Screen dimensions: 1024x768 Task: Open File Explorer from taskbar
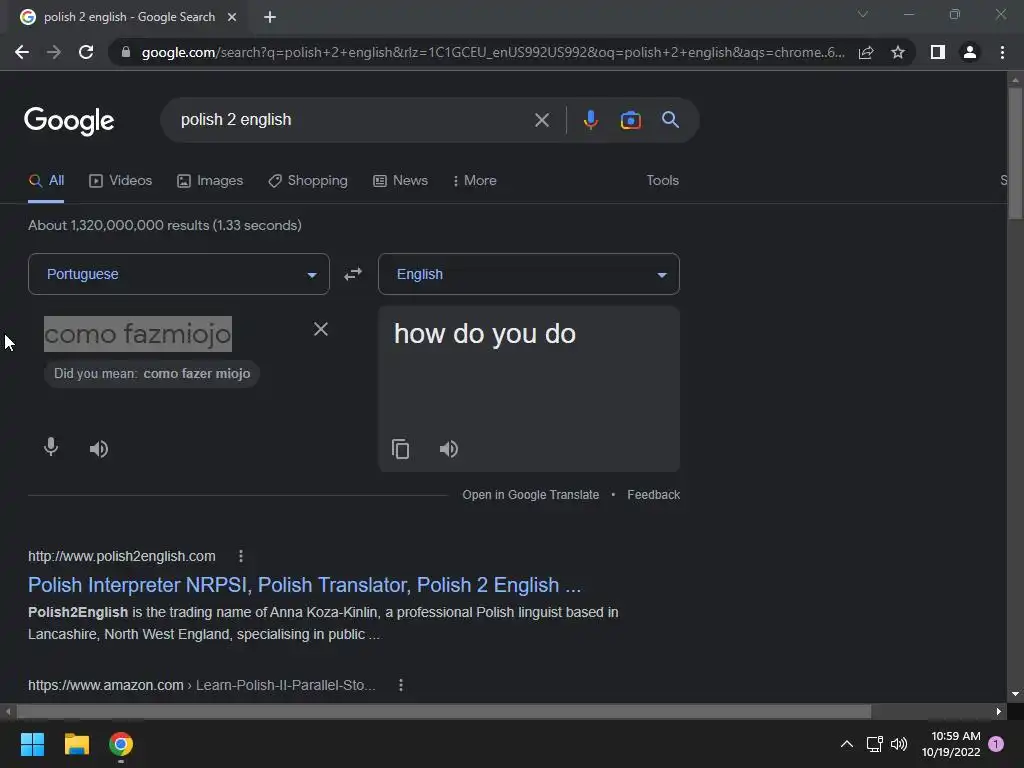pos(76,744)
